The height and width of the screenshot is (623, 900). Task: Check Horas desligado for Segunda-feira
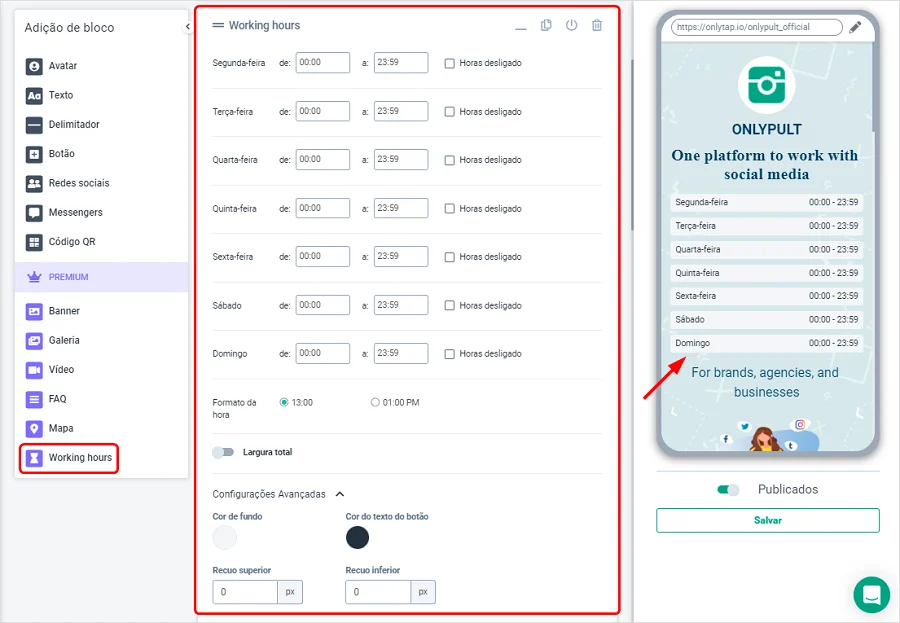coord(450,63)
